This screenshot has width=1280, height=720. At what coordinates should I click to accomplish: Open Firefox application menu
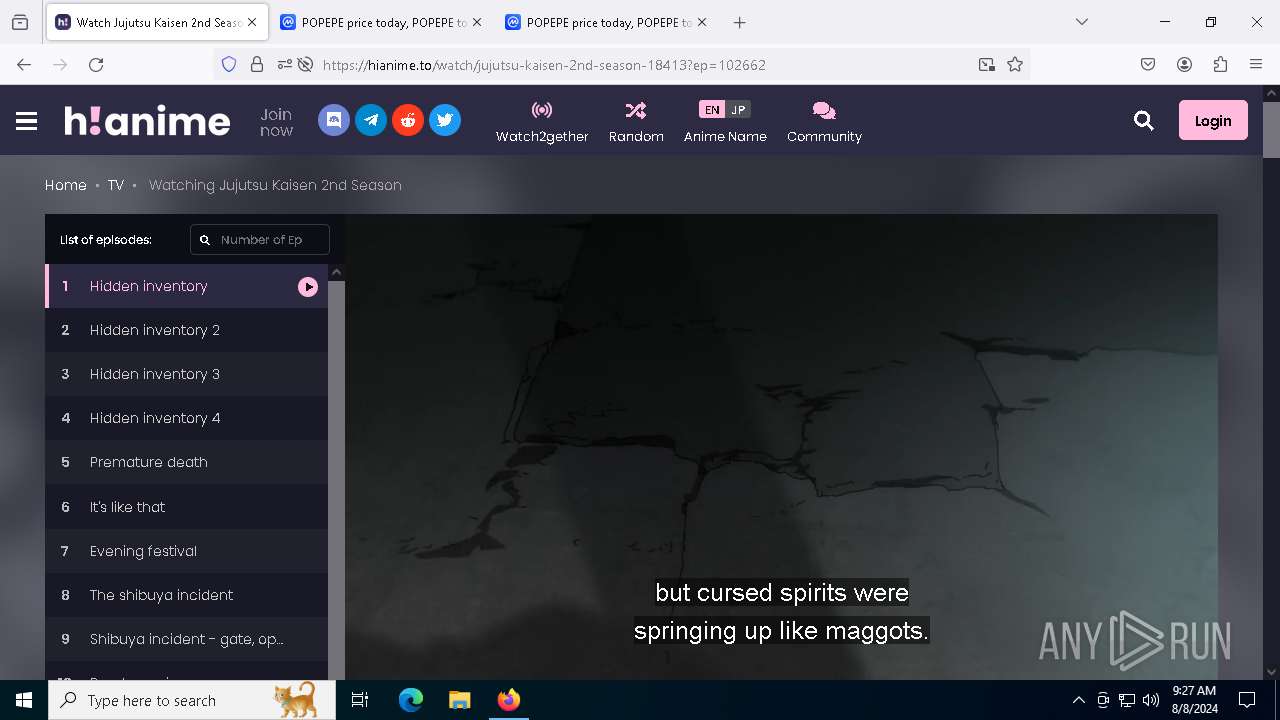(x=1256, y=64)
